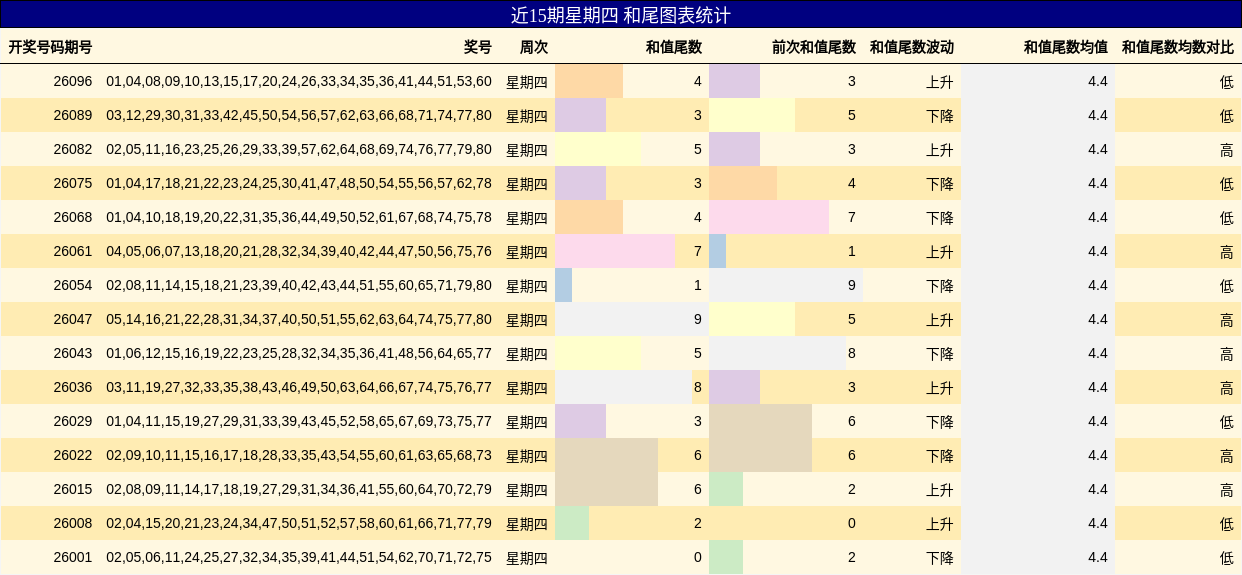Click the yellow 前次和值尾数 bar in row 26089
The width and height of the screenshot is (1242, 575).
point(752,115)
